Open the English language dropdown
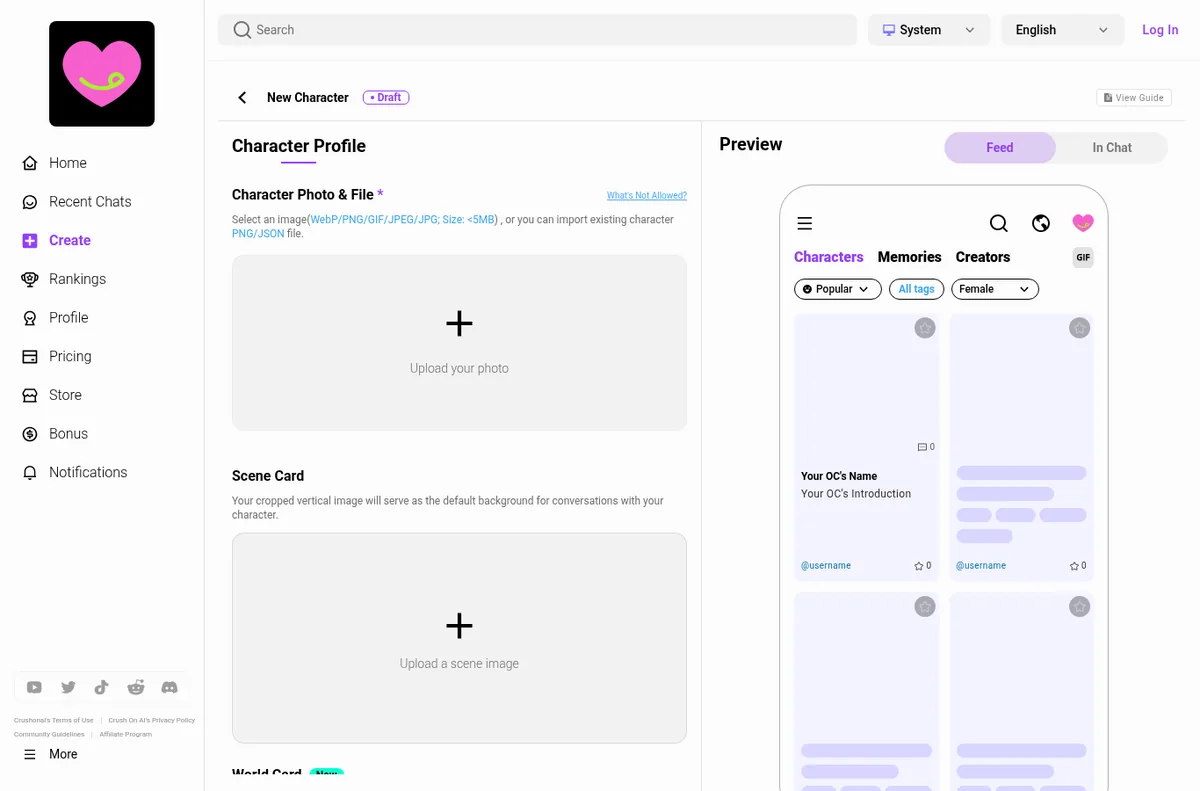1200x791 pixels. point(1062,30)
